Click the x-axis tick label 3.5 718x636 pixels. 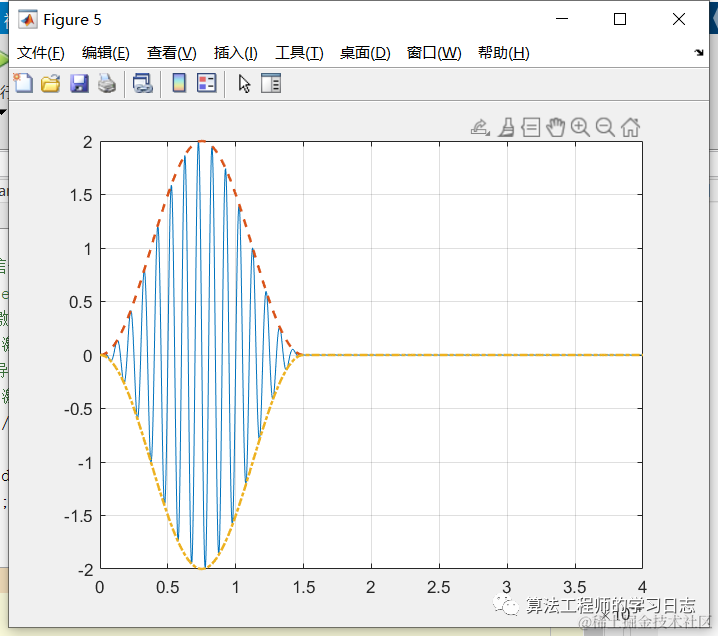click(575, 587)
